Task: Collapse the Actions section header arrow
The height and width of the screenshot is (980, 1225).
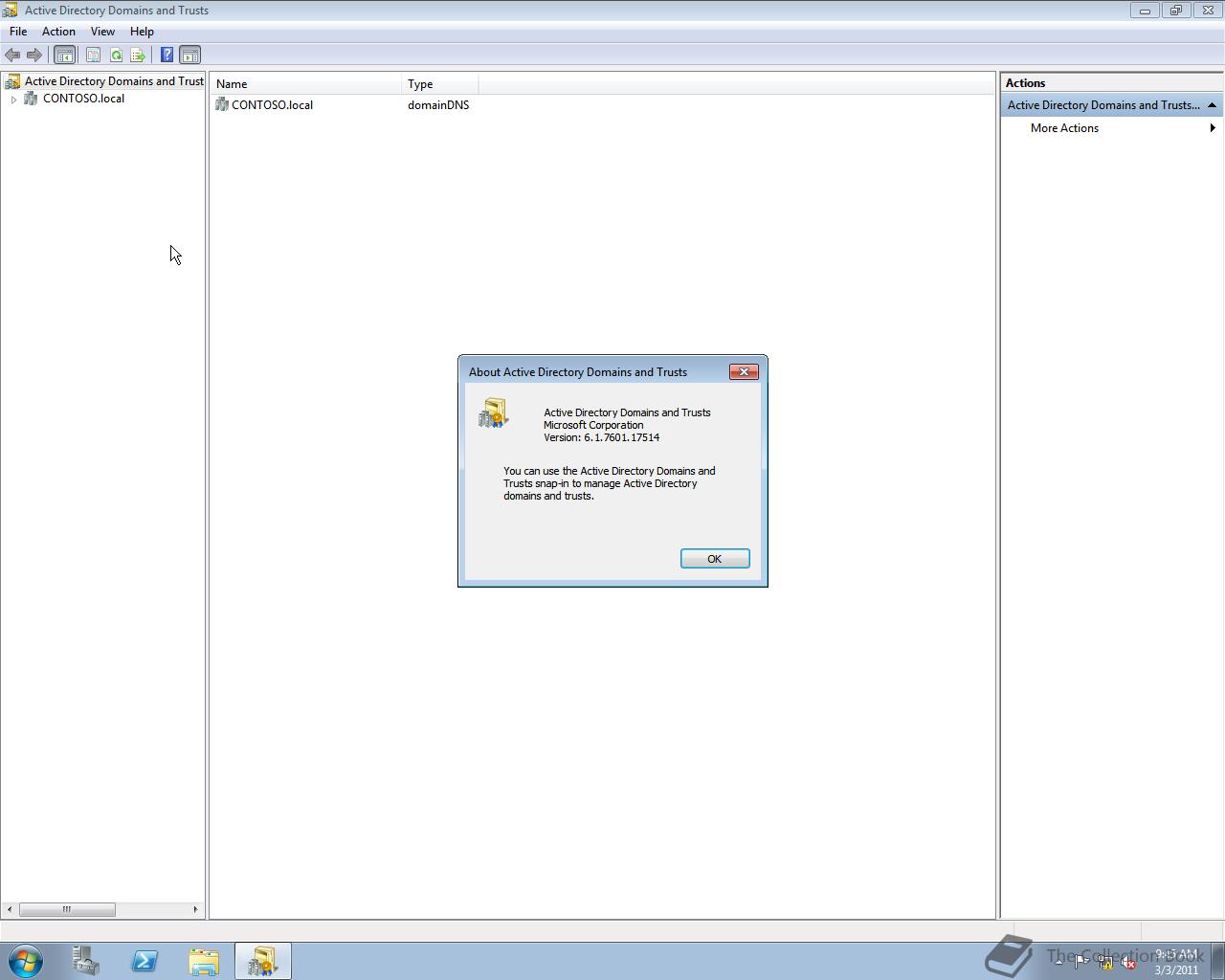Action: pyautogui.click(x=1212, y=105)
